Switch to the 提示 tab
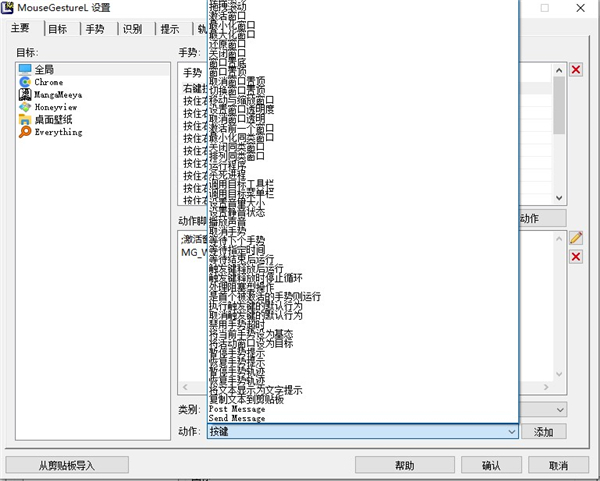The width and height of the screenshot is (600, 481). [170, 29]
